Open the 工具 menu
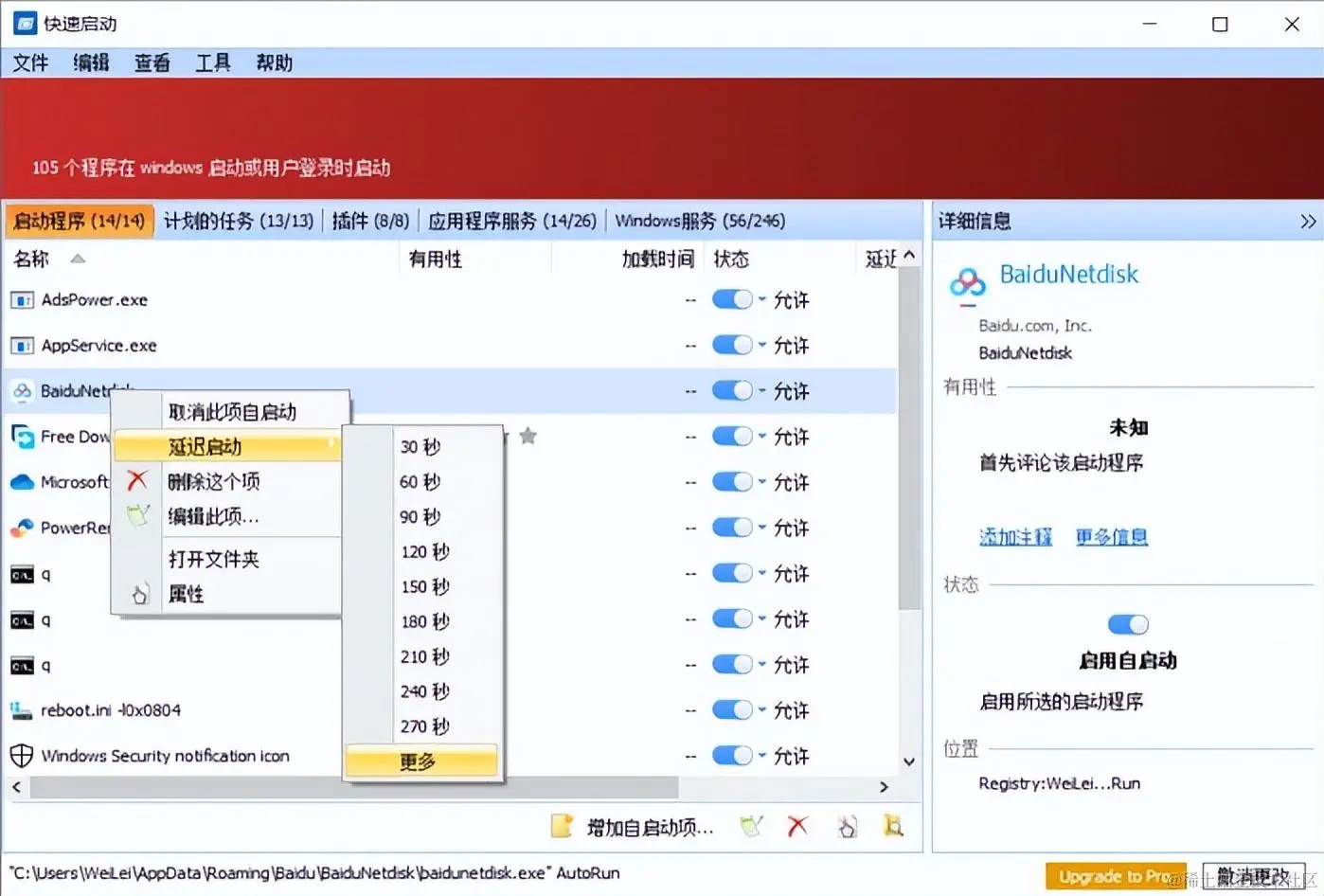This screenshot has width=1324, height=896. coord(213,63)
